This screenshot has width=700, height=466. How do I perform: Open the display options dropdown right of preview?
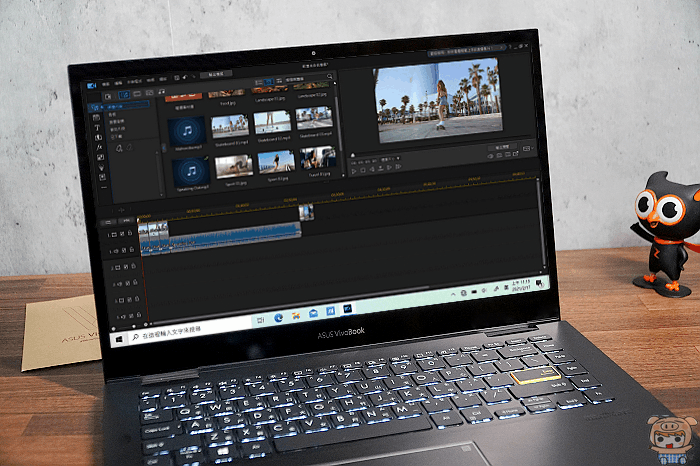529,148
